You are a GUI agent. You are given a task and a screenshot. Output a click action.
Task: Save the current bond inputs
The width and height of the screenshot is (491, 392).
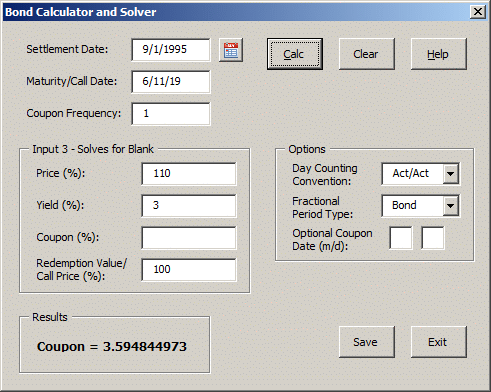pos(367,342)
